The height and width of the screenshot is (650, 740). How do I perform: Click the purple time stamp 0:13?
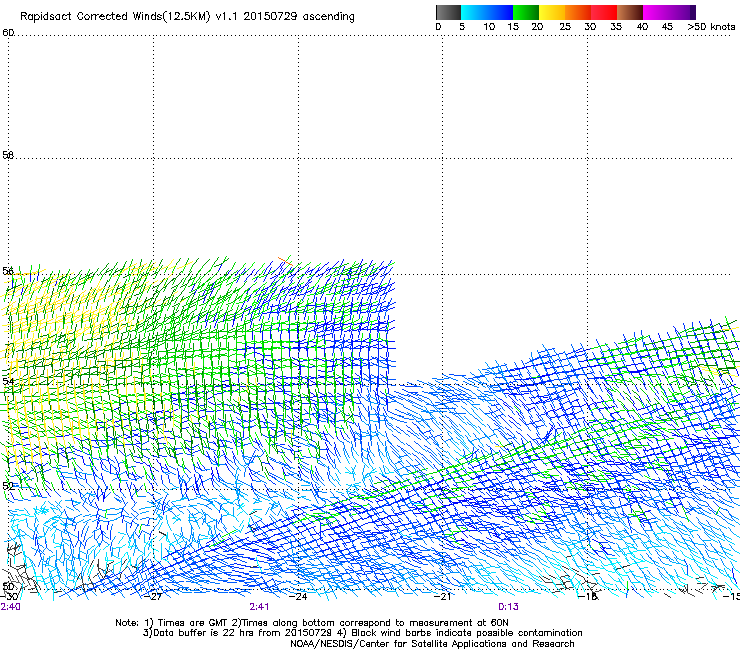coord(508,607)
